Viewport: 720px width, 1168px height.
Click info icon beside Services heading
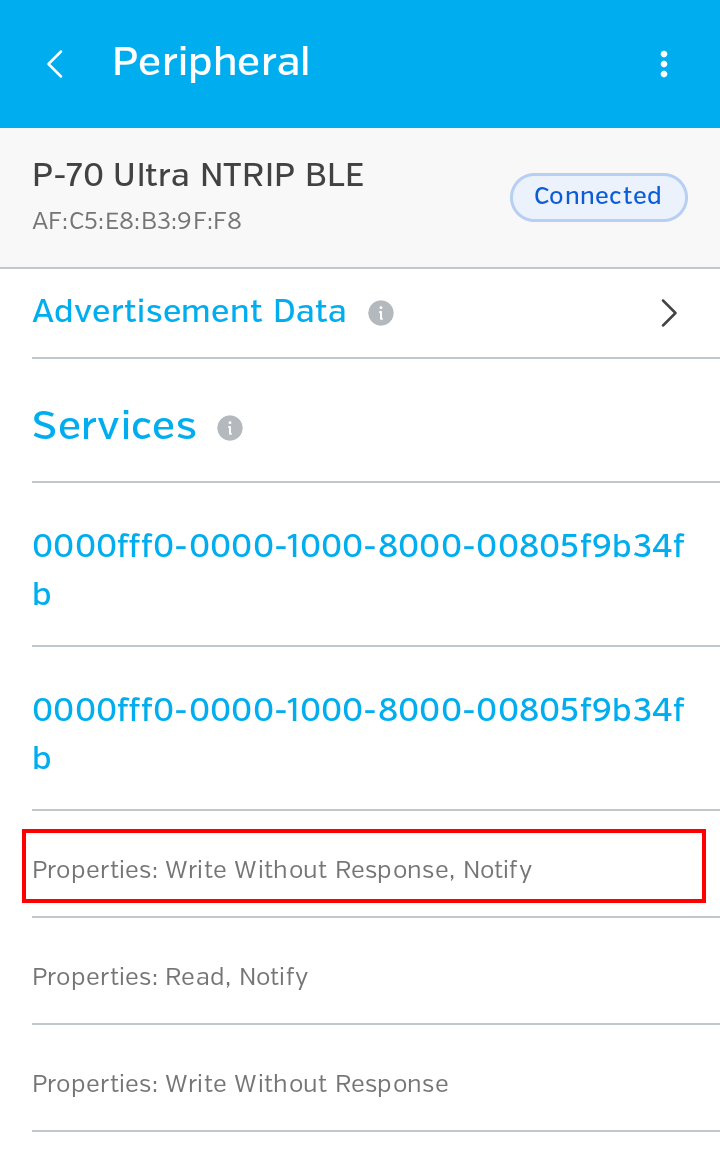[230, 429]
